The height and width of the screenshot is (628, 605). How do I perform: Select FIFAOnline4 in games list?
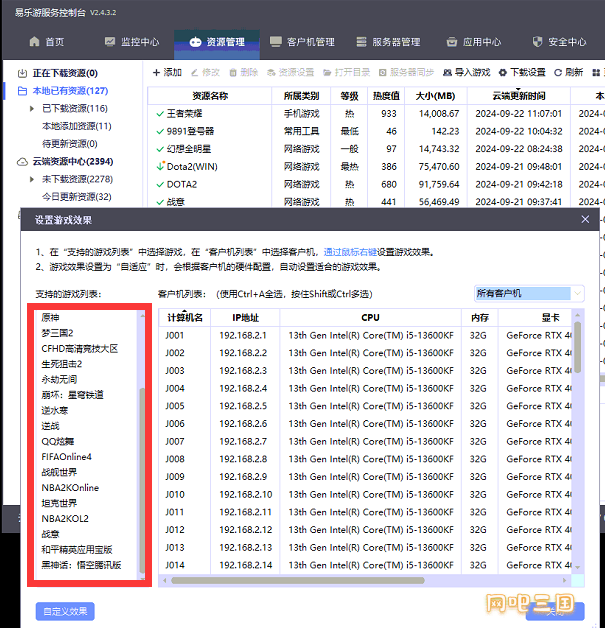(x=66, y=457)
